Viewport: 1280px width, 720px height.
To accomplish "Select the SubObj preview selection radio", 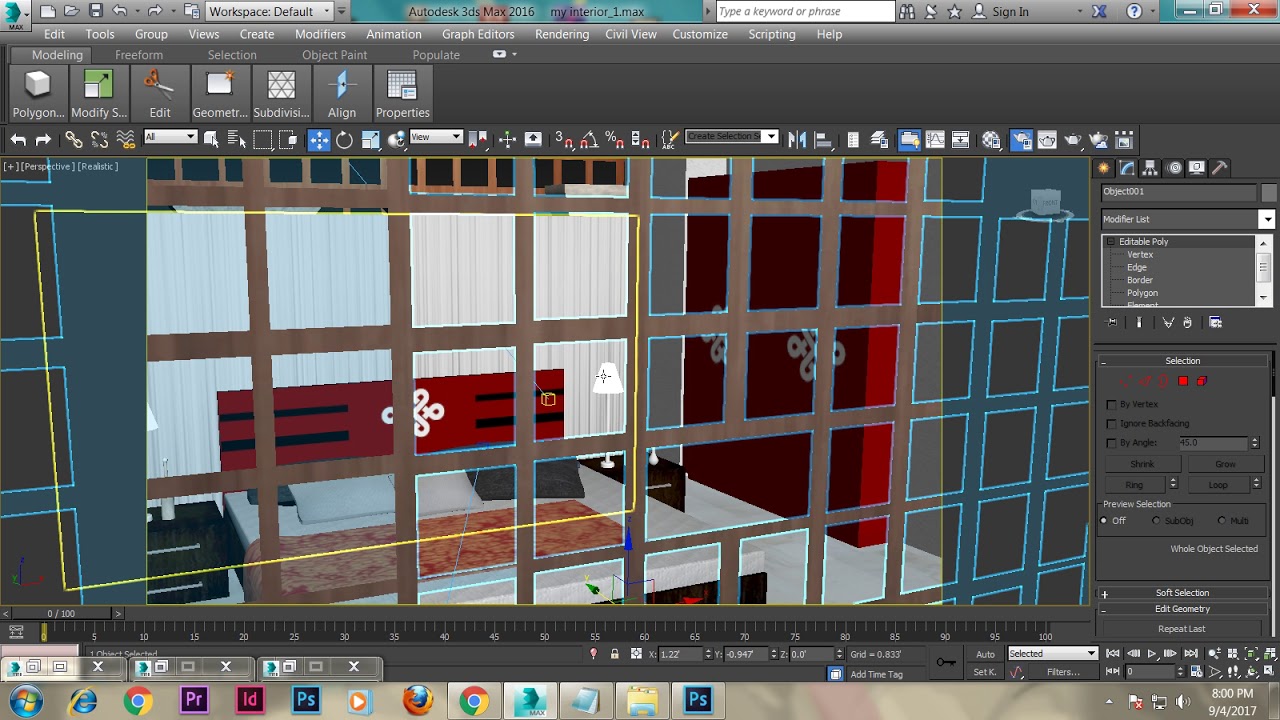I will (x=1156, y=520).
